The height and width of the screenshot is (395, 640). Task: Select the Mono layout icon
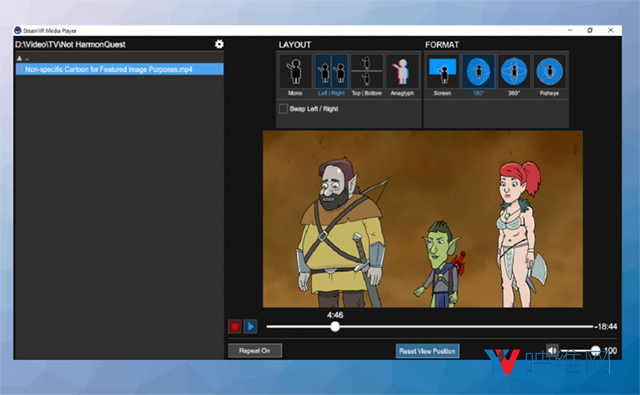tap(295, 72)
